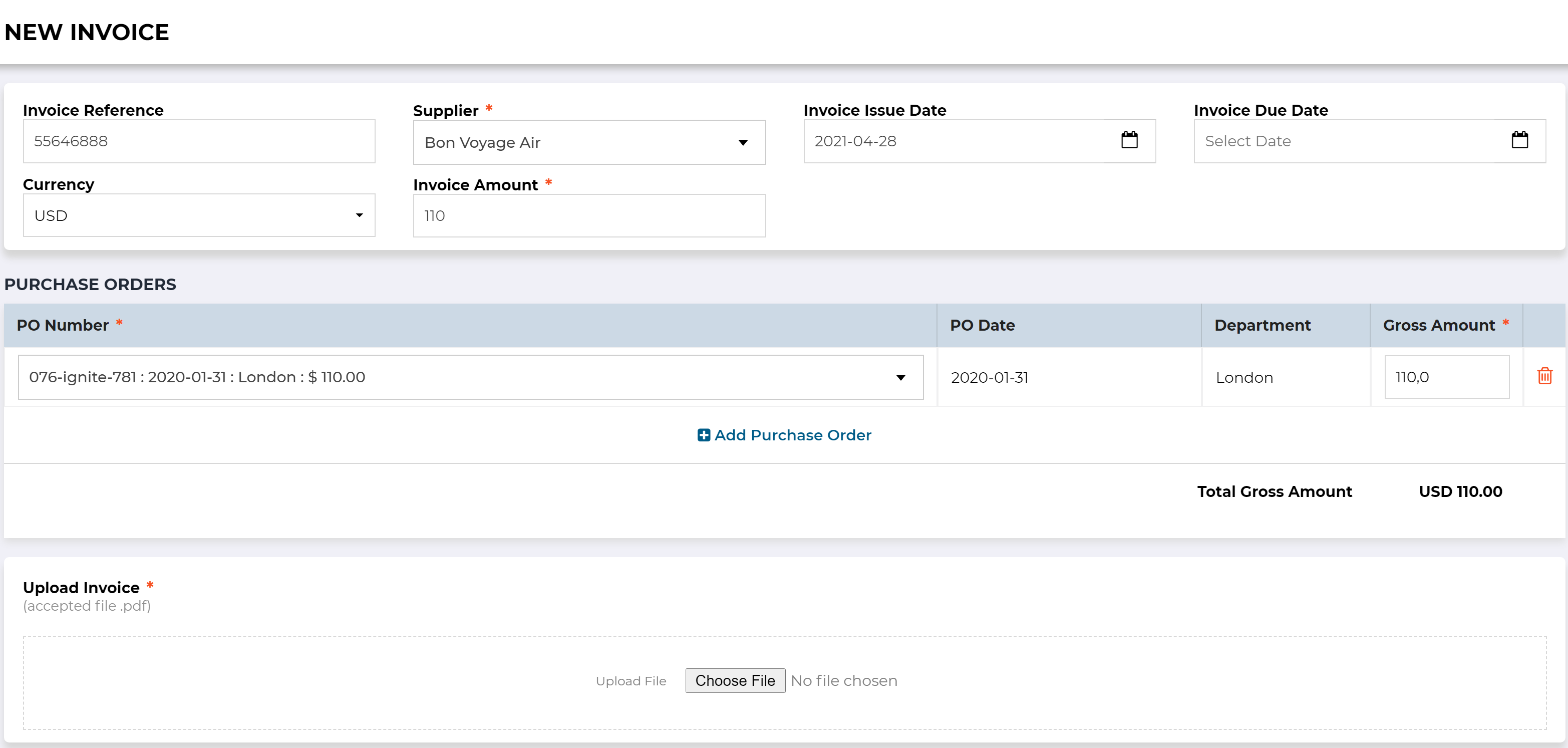Click the Department column header

click(1263, 325)
